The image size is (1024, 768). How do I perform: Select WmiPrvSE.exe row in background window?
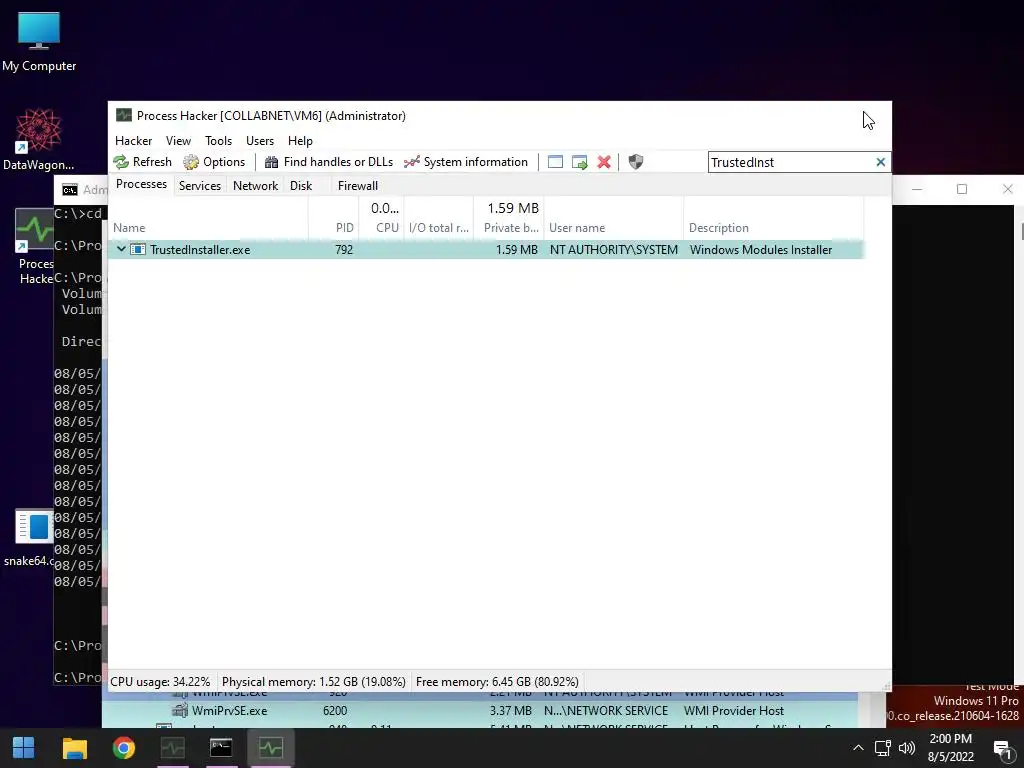[480, 711]
